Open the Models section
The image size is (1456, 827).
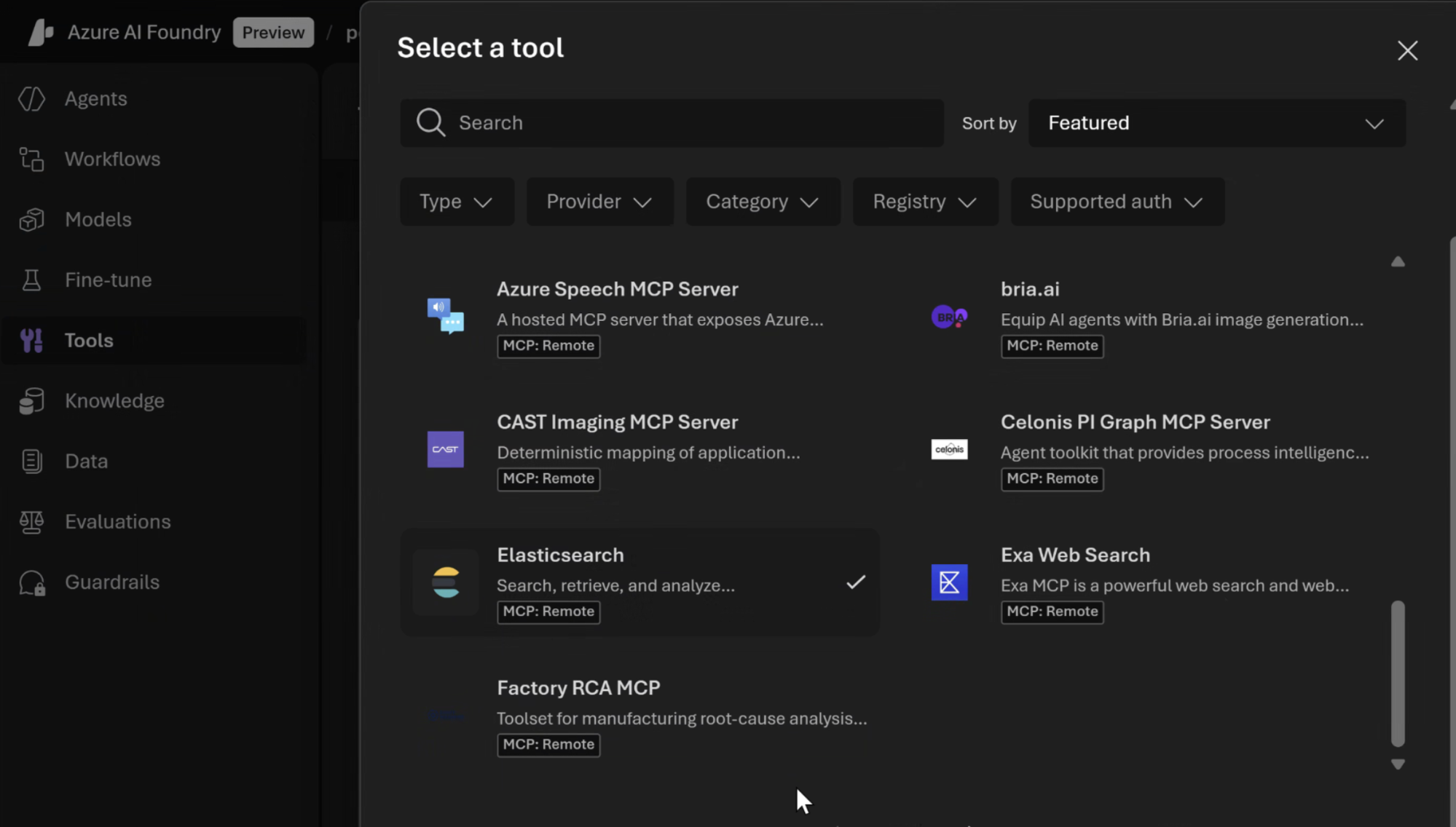[x=98, y=219]
